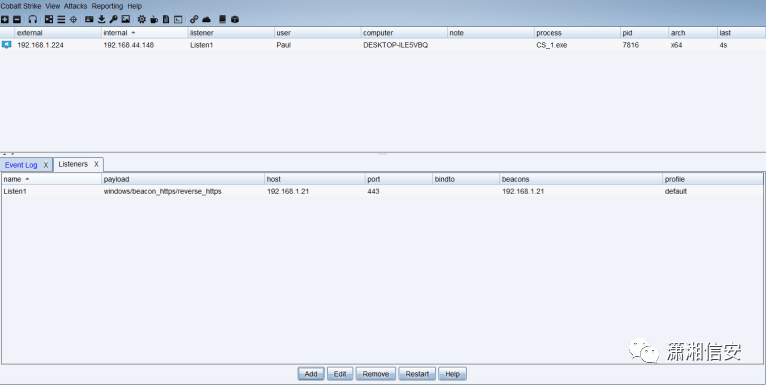Screen dimensions: 766x385
Task: Sort listeners by payload column header
Action: click(183, 179)
